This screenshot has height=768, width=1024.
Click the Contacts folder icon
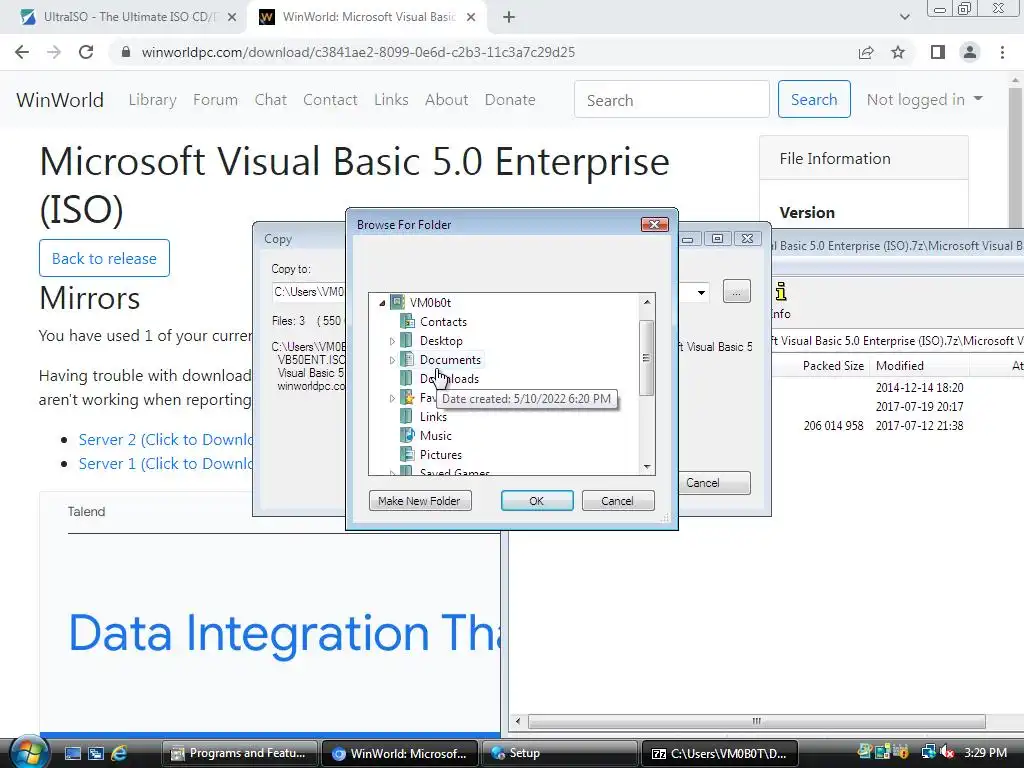(x=407, y=321)
